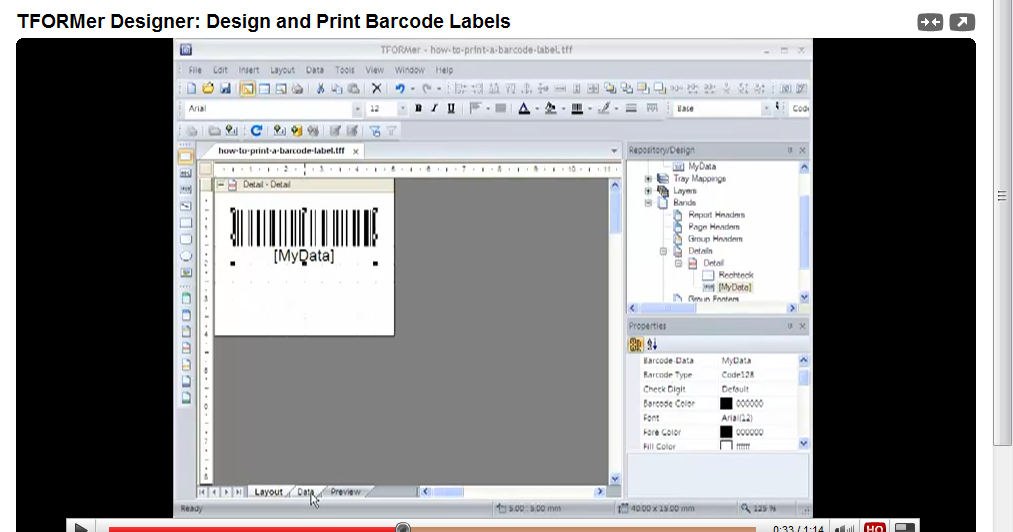Paste with the clipboard icon
Viewport: 1013px width, 532px height.
click(x=353, y=89)
